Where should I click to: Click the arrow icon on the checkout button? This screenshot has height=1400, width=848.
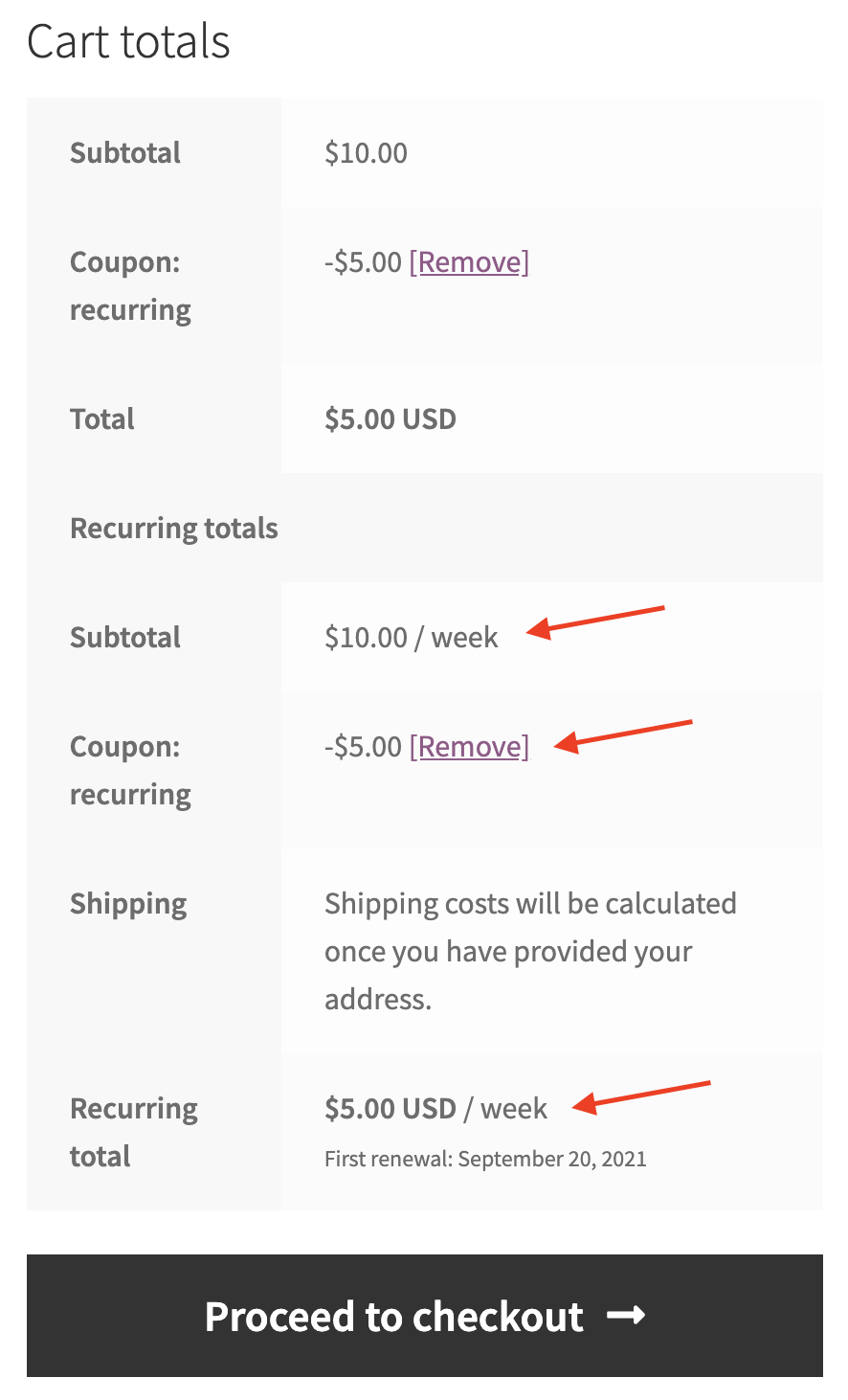tap(627, 1317)
